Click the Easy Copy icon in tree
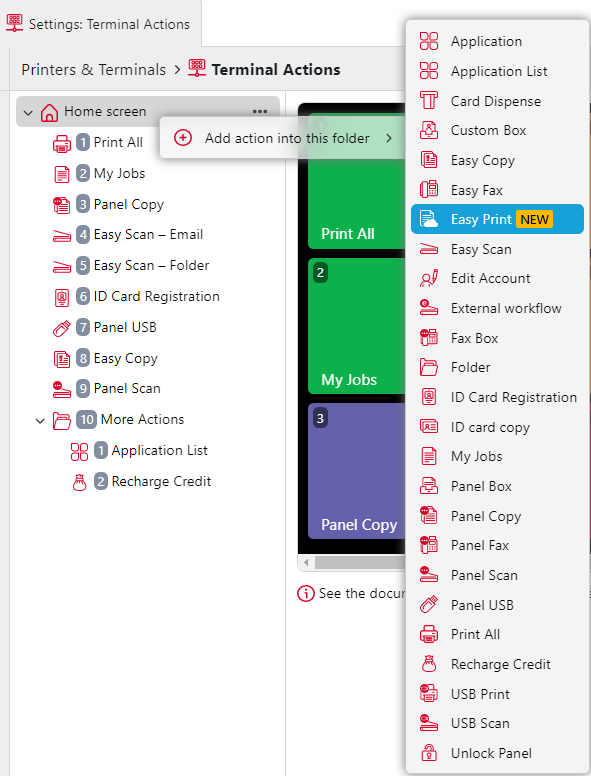 click(62, 359)
